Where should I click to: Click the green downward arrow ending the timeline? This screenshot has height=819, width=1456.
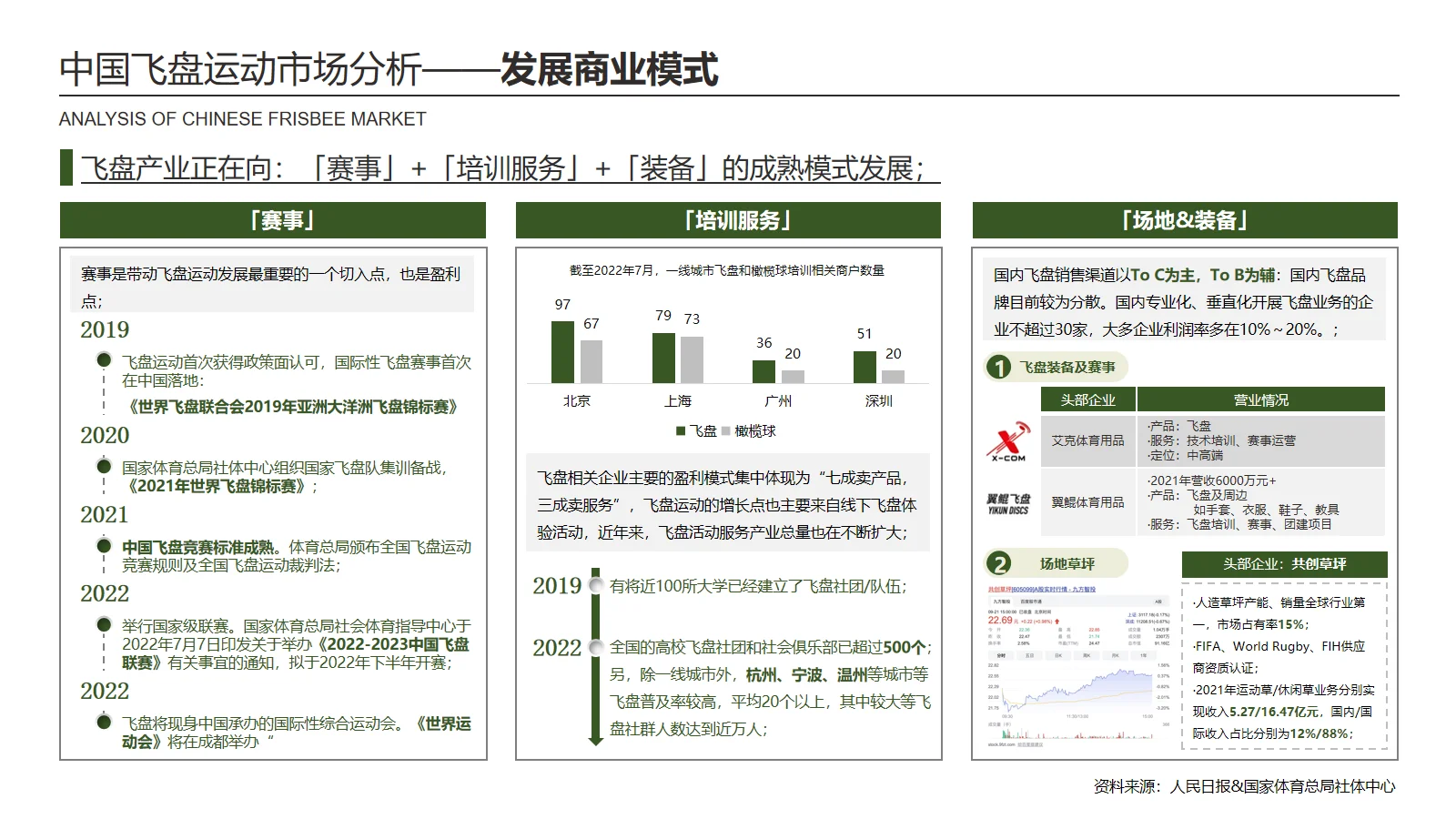click(x=596, y=742)
